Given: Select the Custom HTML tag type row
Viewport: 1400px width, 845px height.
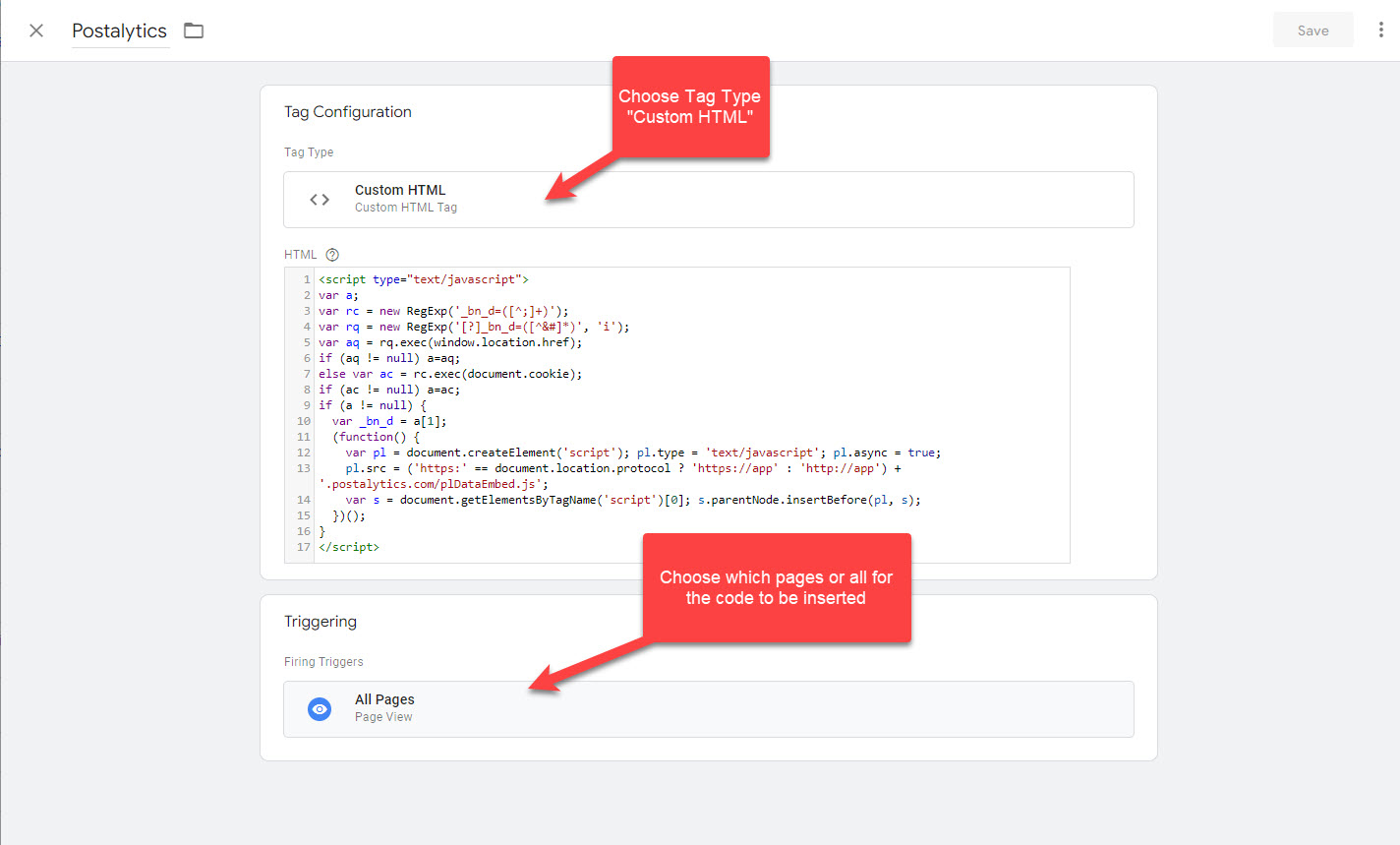Looking at the screenshot, I should click(x=708, y=200).
